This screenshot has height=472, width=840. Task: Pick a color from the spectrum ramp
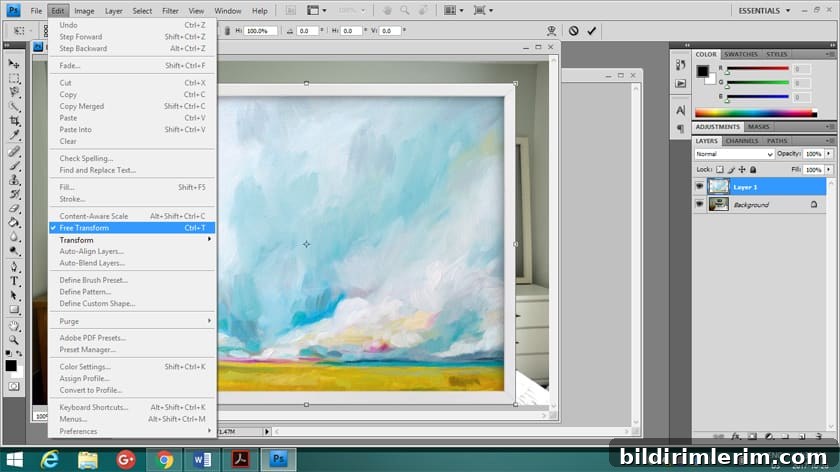click(756, 113)
